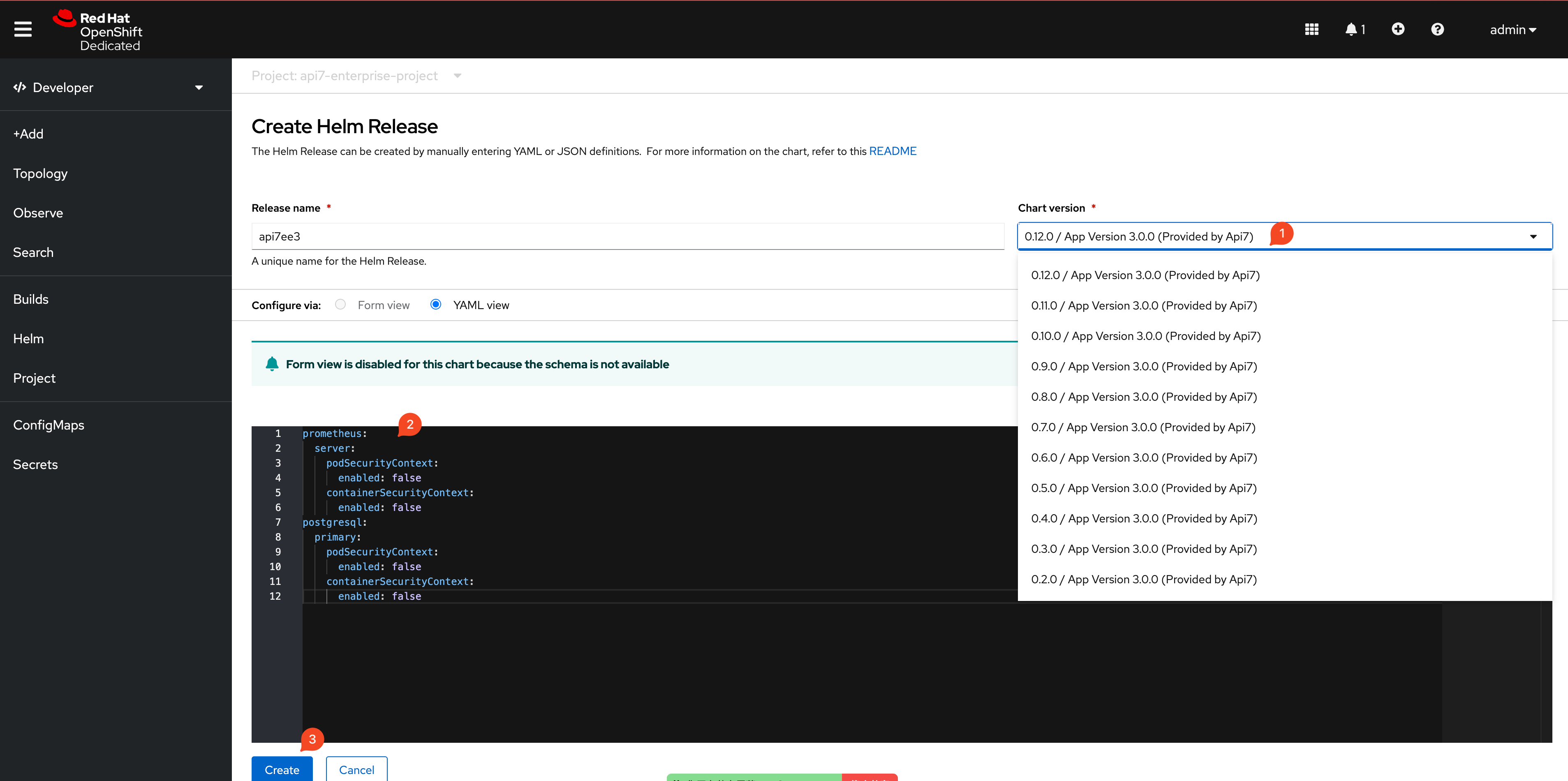1568x781 pixels.
Task: Focus the Release name input field
Action: [x=627, y=236]
